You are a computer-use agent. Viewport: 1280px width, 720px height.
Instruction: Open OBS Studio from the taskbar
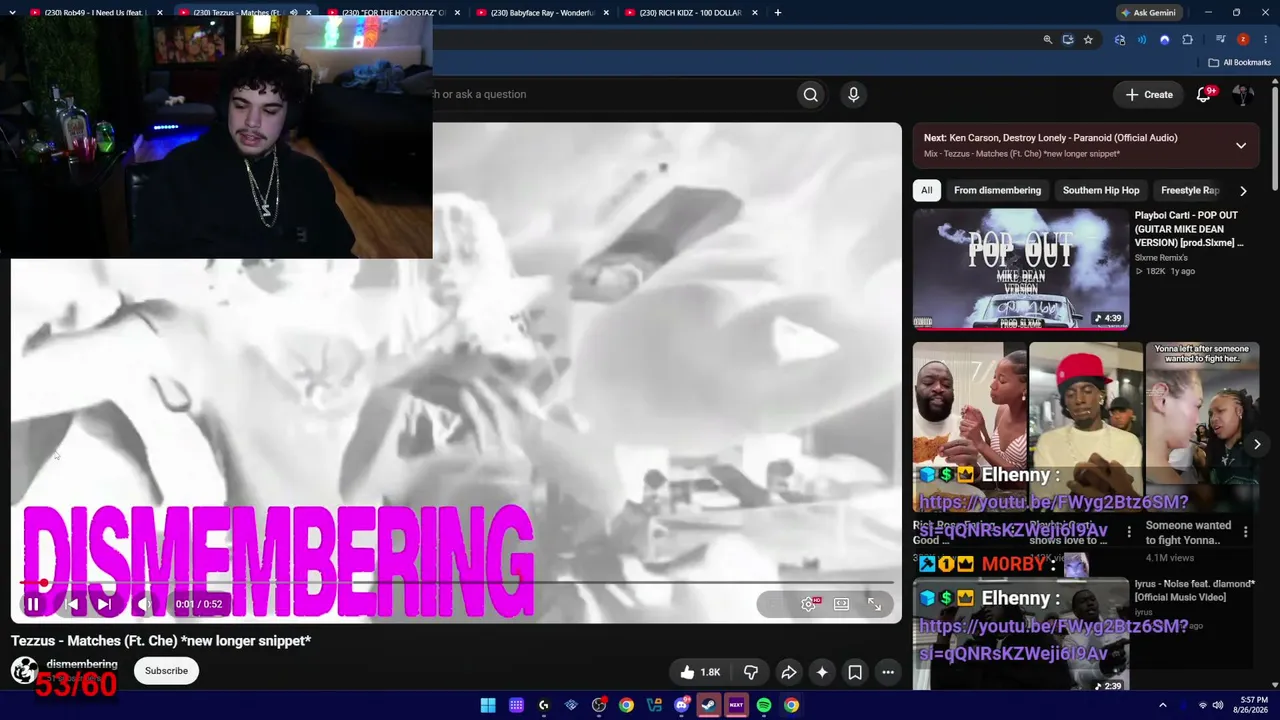599,705
